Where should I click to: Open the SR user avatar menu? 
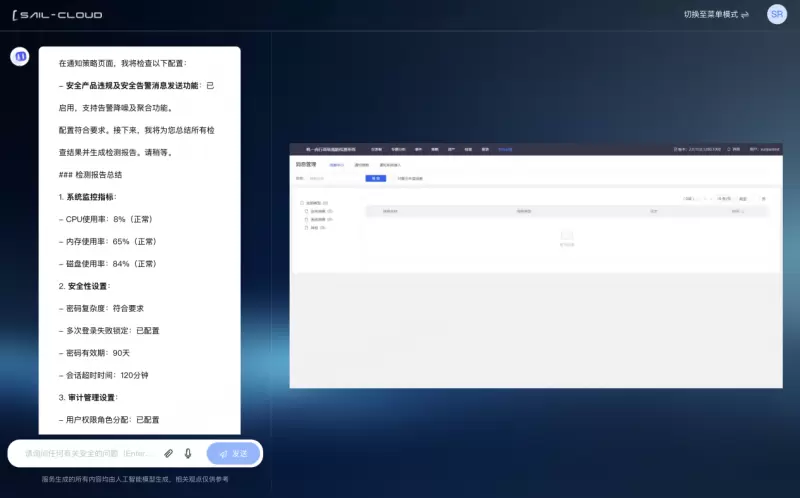click(777, 14)
